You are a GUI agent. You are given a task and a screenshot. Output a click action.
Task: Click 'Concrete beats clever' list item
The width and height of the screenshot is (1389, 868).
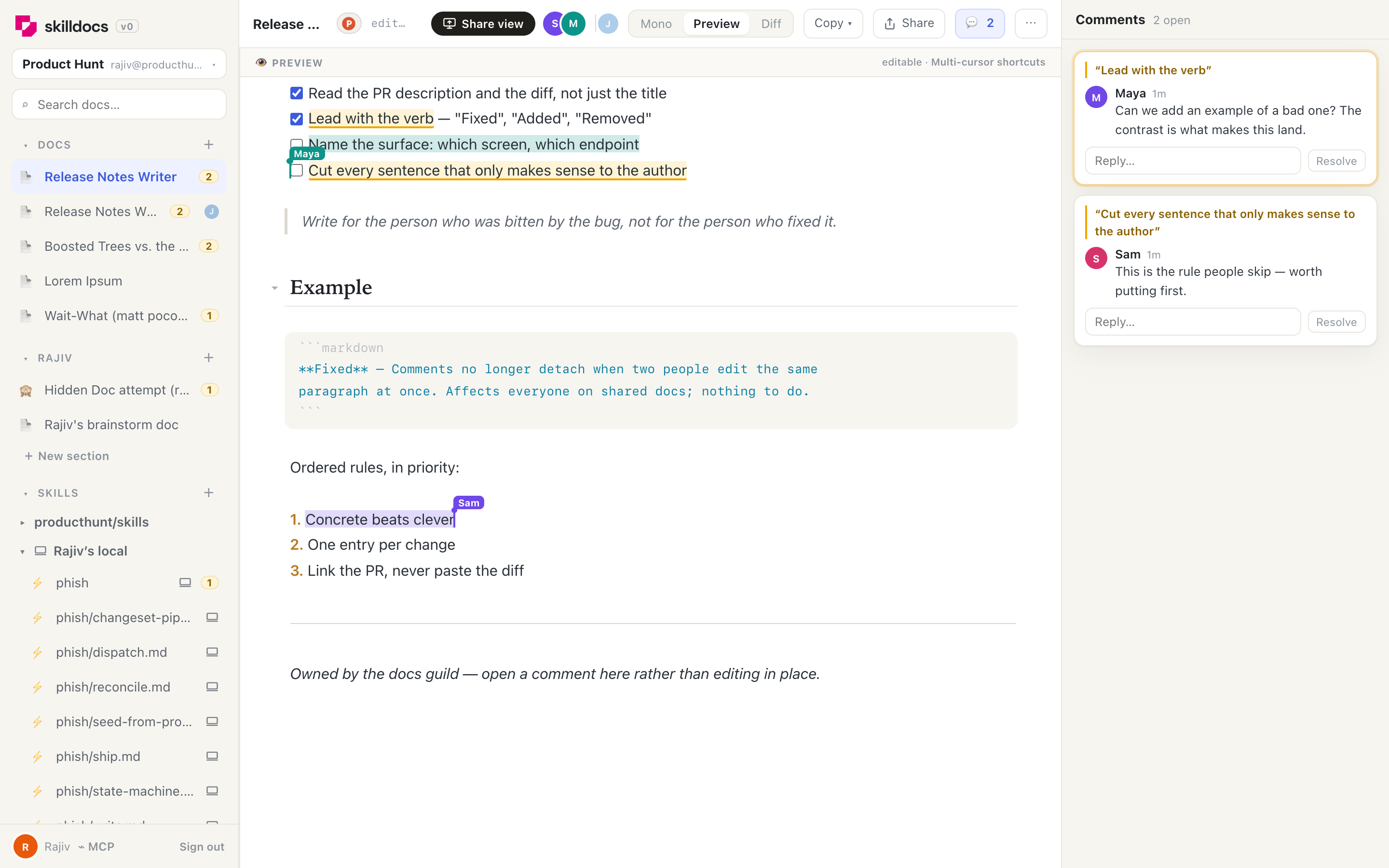[x=380, y=519]
